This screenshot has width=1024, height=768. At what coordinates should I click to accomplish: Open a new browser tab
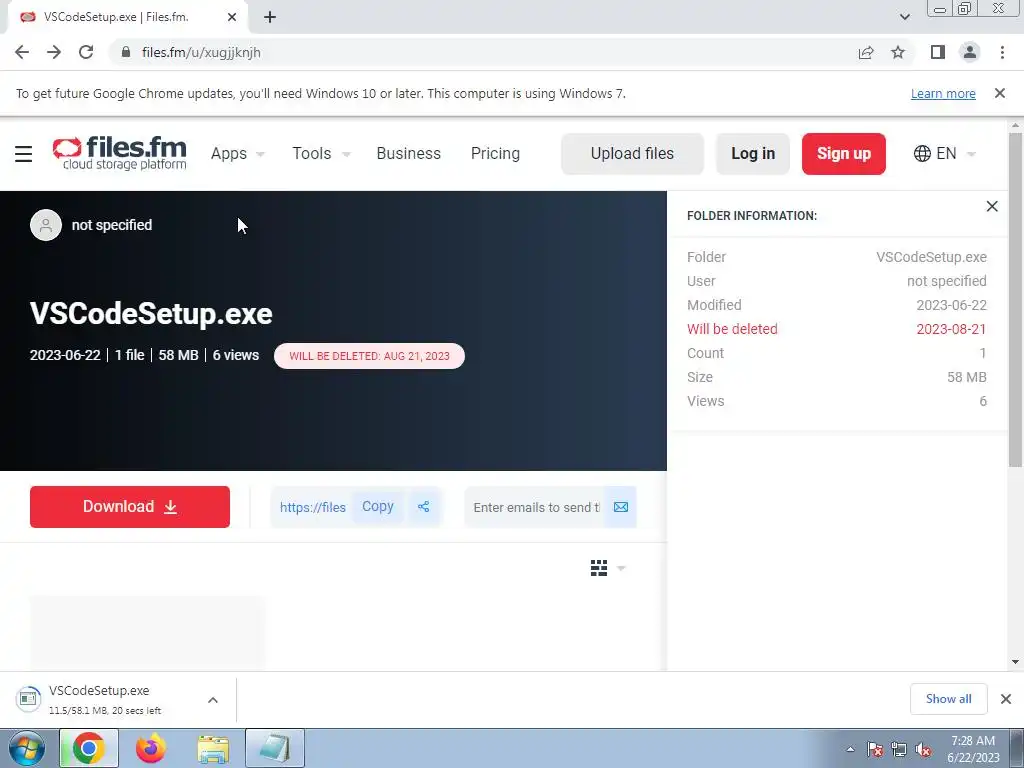[270, 17]
